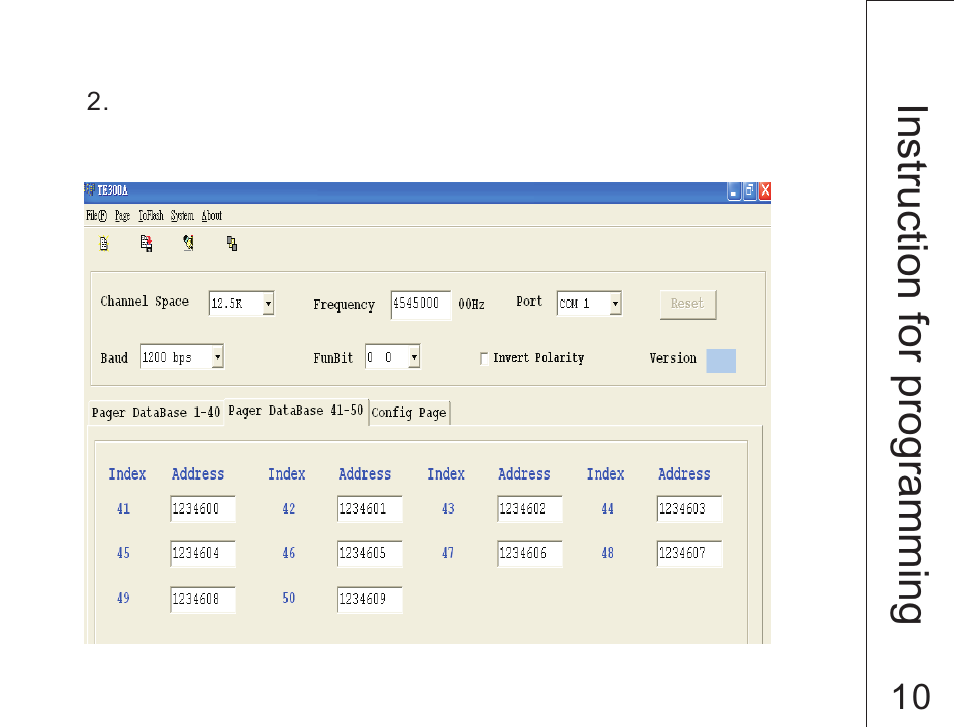Image resolution: width=954 pixels, height=727 pixels.
Task: Click index number "41"
Action: [x=124, y=509]
